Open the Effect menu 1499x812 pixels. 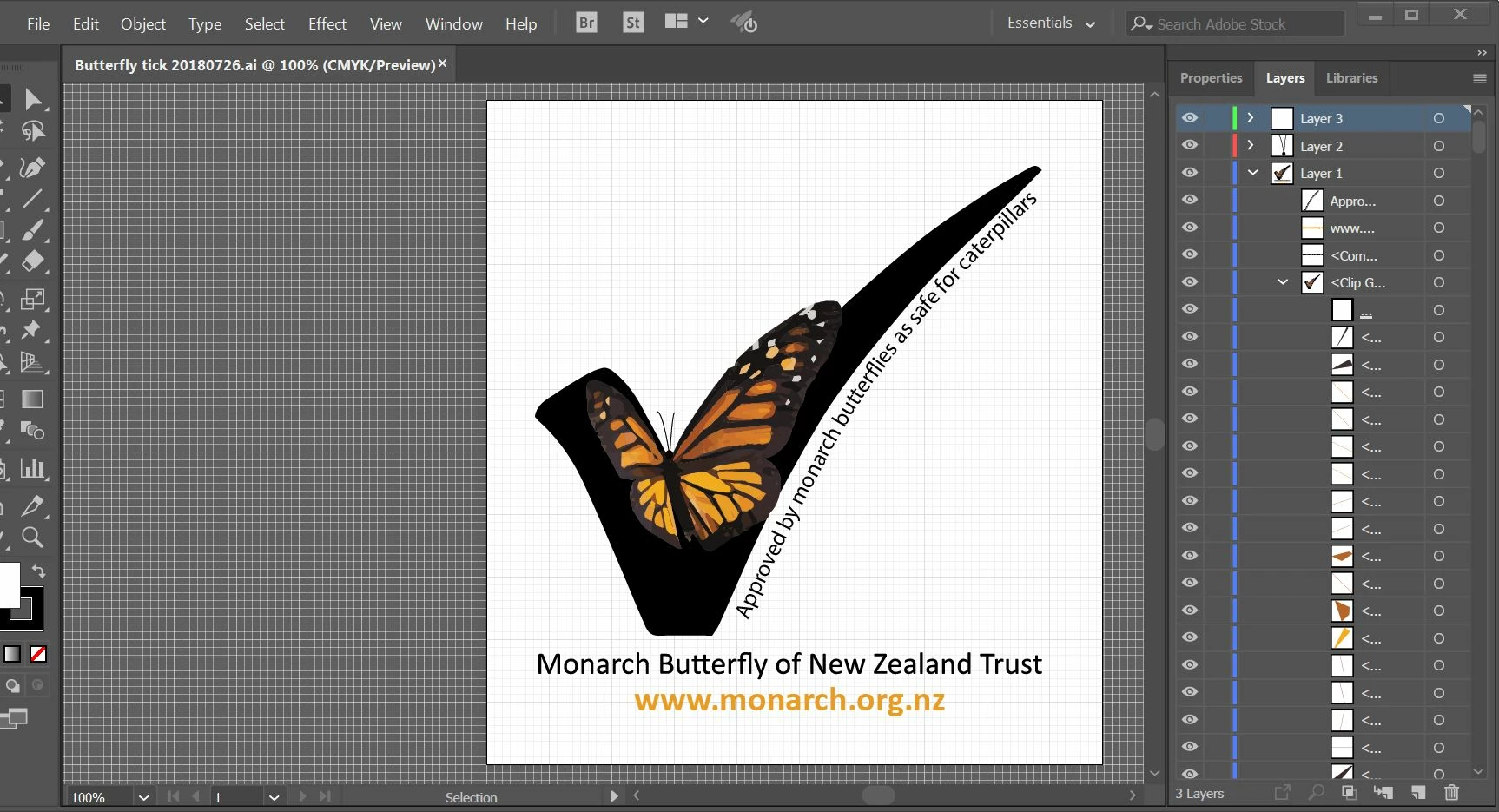(327, 23)
